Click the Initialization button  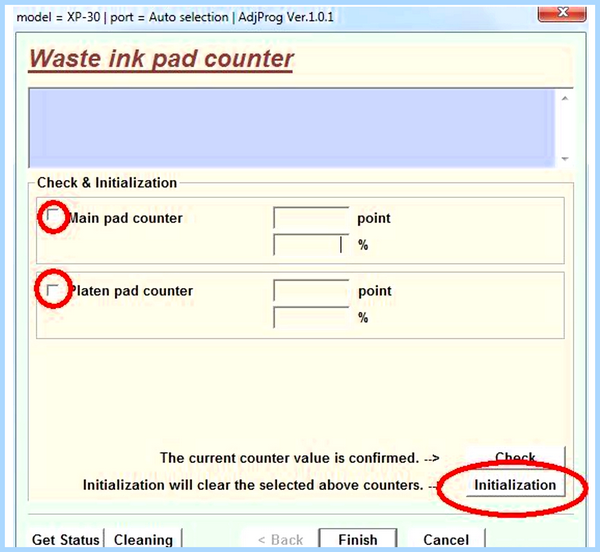(x=515, y=485)
